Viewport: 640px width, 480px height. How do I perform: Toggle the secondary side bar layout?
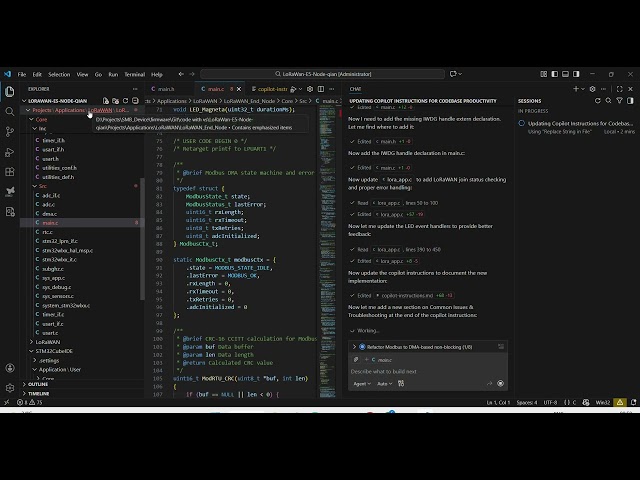pyautogui.click(x=576, y=74)
